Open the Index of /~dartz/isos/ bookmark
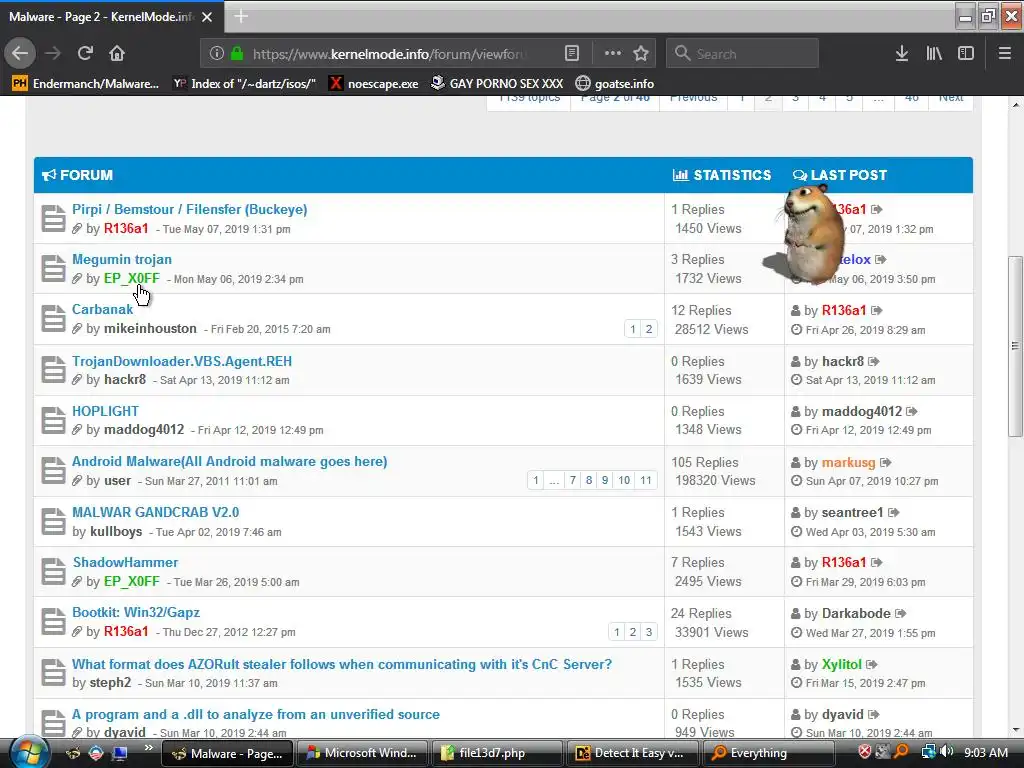 pos(244,84)
